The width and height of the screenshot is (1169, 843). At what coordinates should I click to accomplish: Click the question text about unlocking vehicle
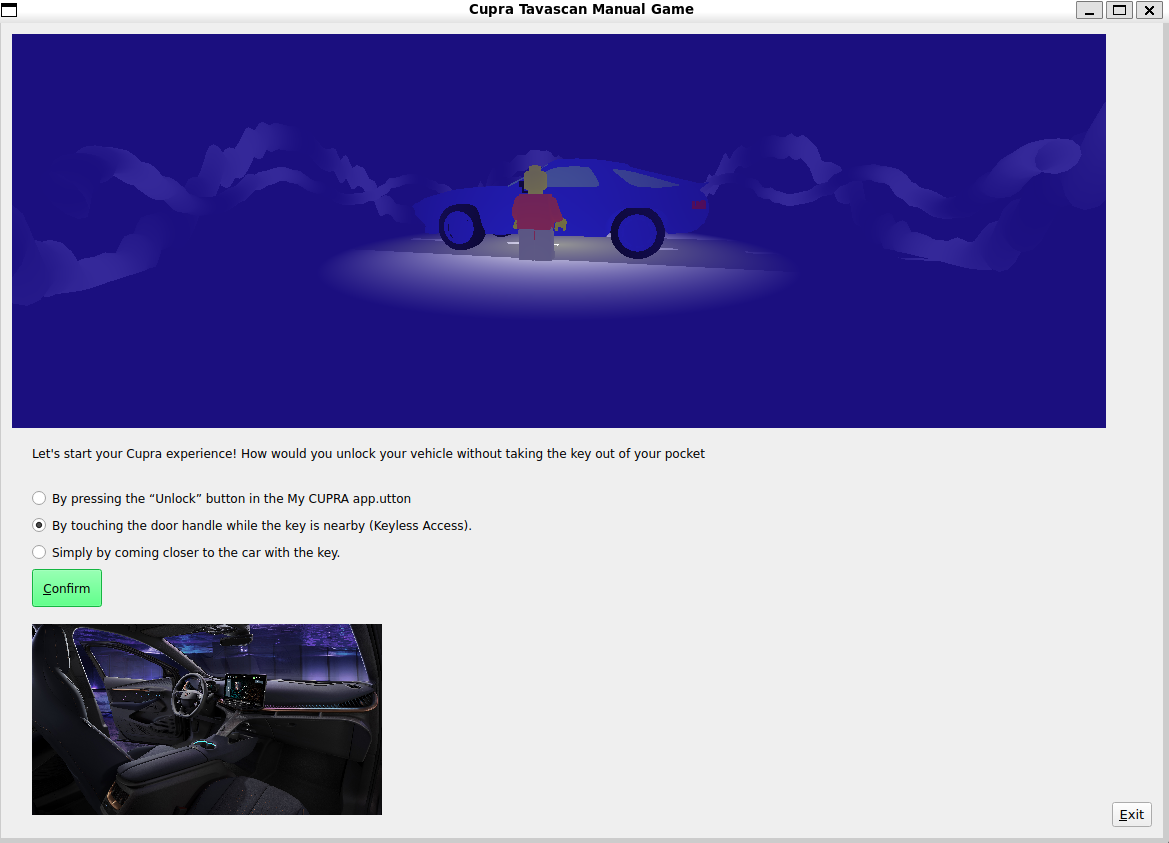click(x=368, y=453)
